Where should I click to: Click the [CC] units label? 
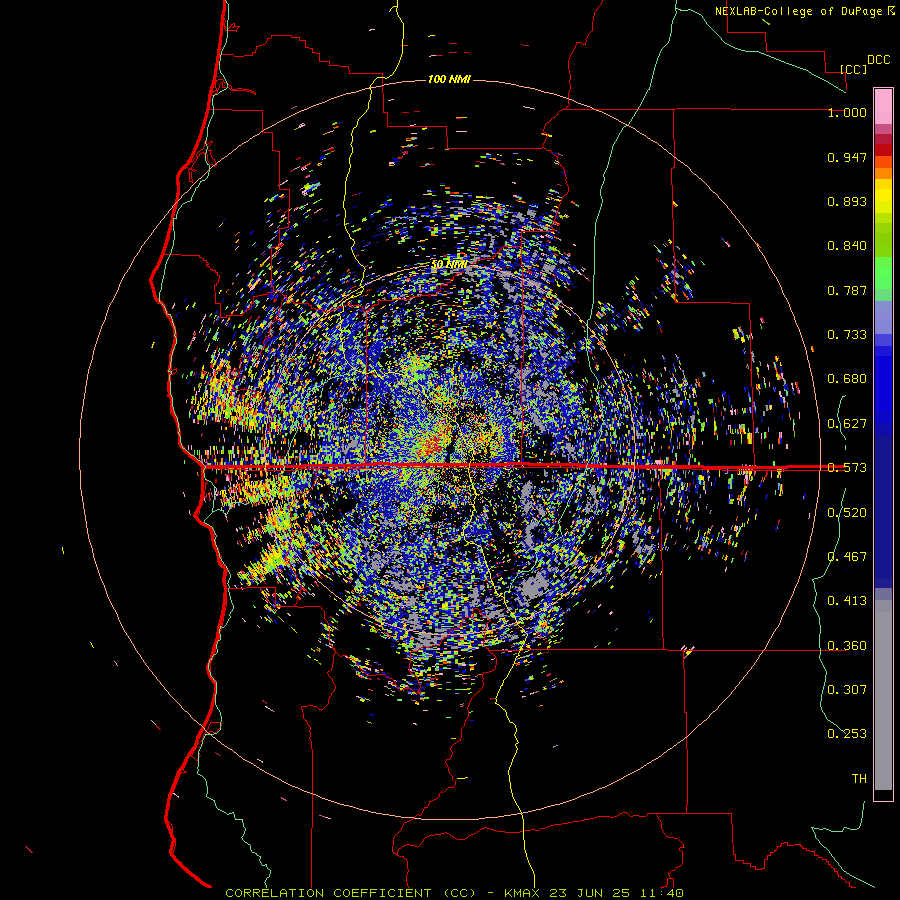point(853,69)
